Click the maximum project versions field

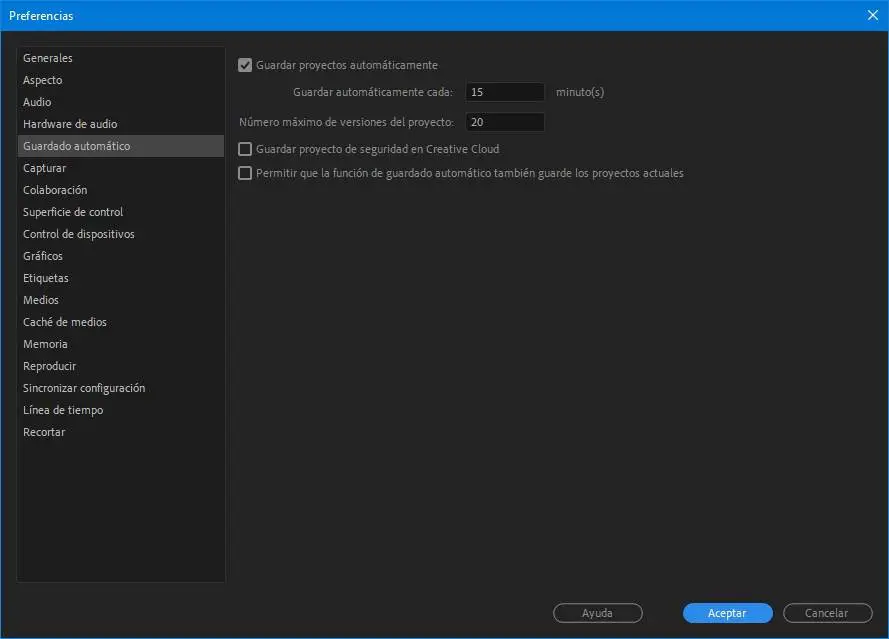pos(505,122)
